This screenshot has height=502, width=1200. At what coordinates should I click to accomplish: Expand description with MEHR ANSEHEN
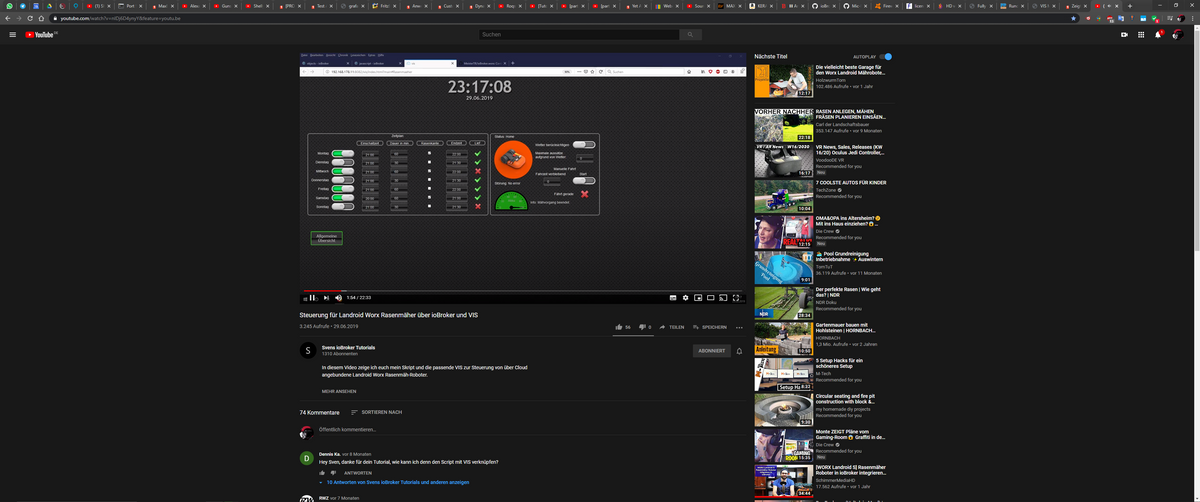point(339,391)
